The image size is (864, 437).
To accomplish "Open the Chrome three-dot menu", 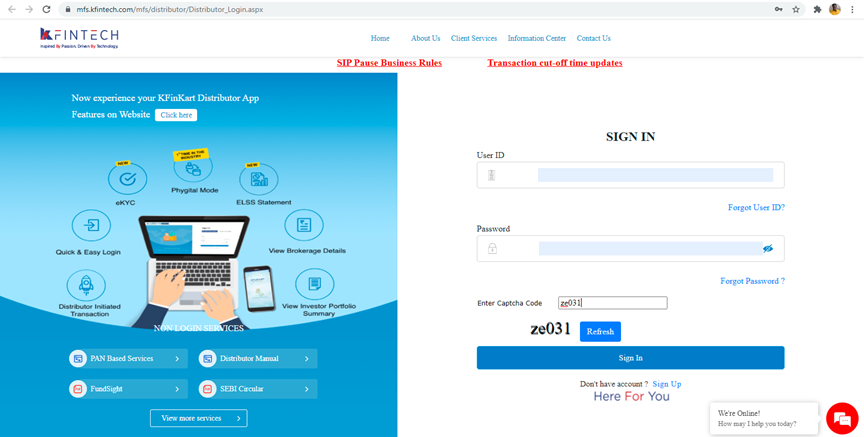I will [x=852, y=9].
